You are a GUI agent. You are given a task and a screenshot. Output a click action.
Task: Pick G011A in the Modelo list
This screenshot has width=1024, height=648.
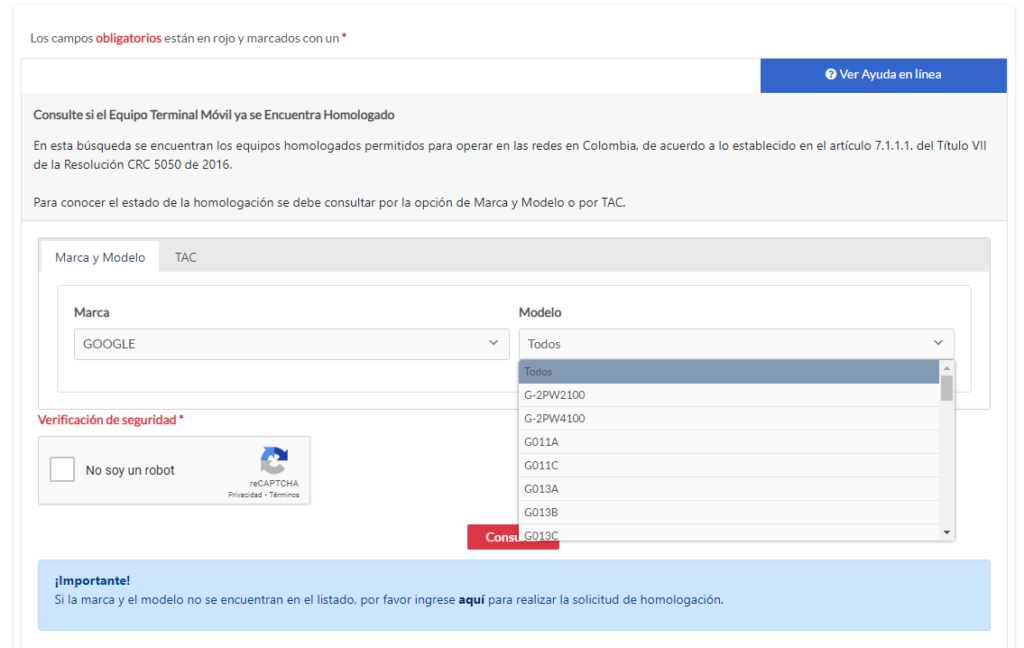tap(729, 442)
